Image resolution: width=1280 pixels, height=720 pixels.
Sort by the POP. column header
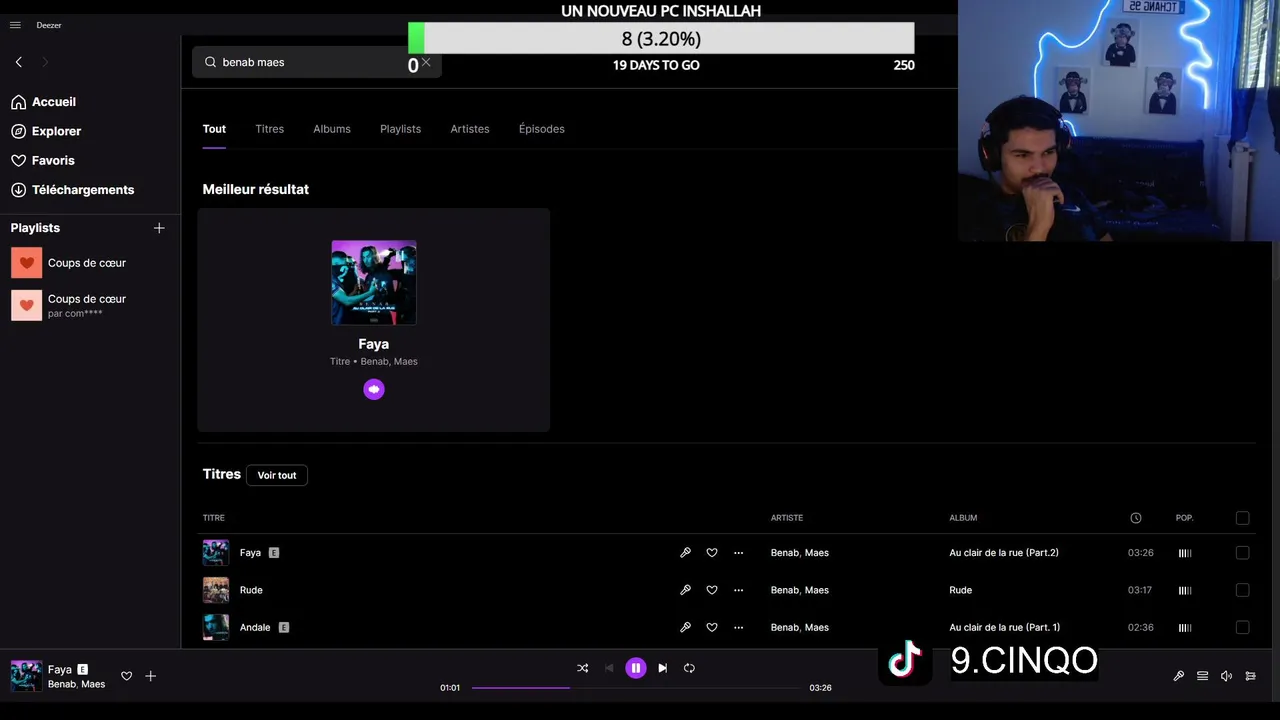tap(1185, 518)
